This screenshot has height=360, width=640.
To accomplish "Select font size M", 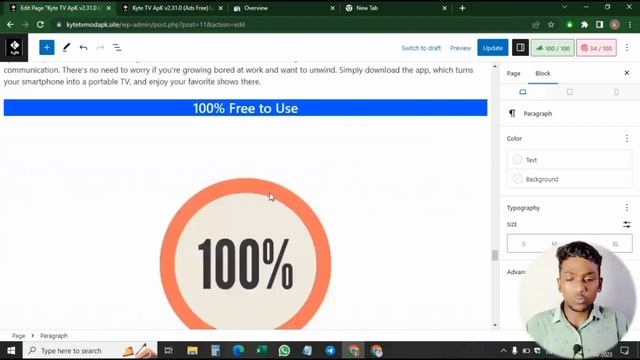I will pos(554,244).
